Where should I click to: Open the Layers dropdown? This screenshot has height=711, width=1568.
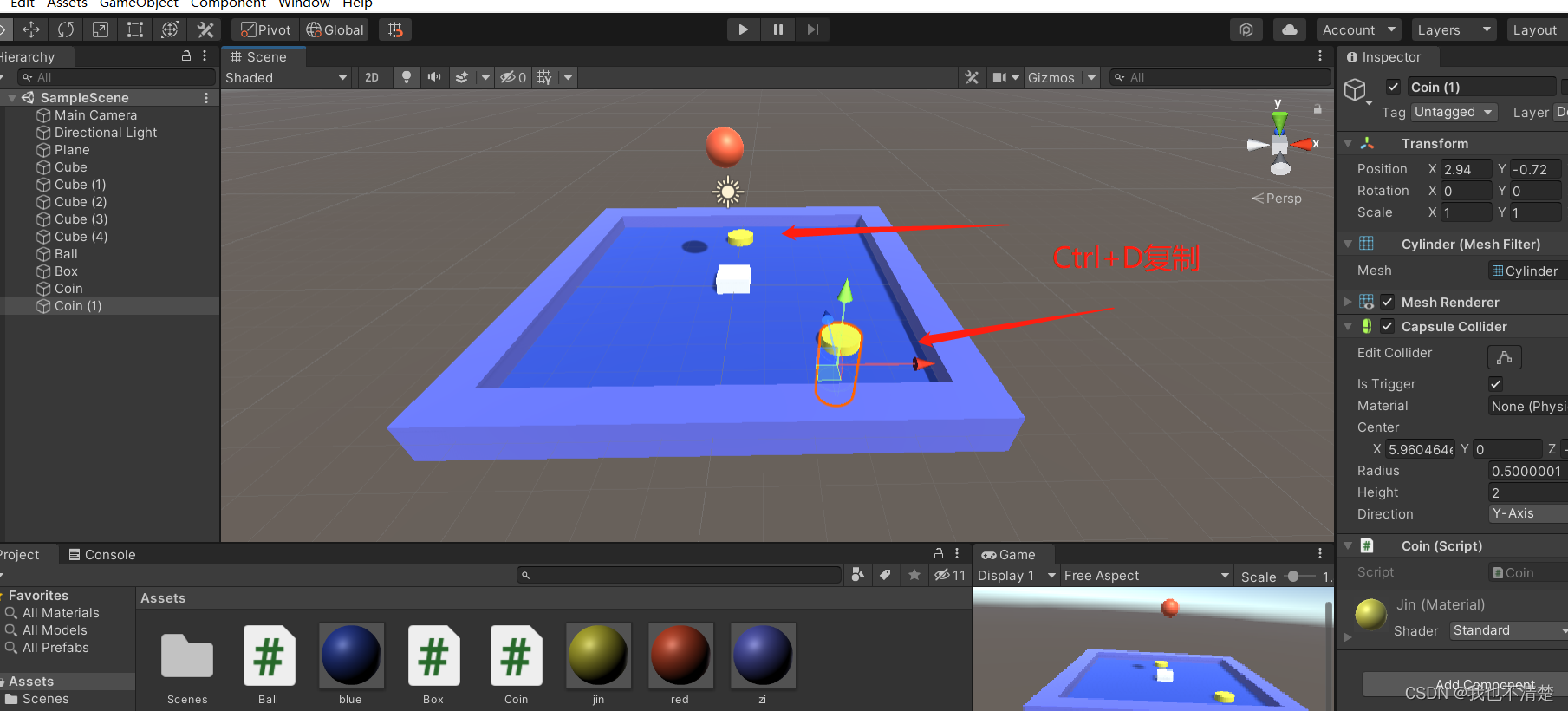pyautogui.click(x=1454, y=29)
